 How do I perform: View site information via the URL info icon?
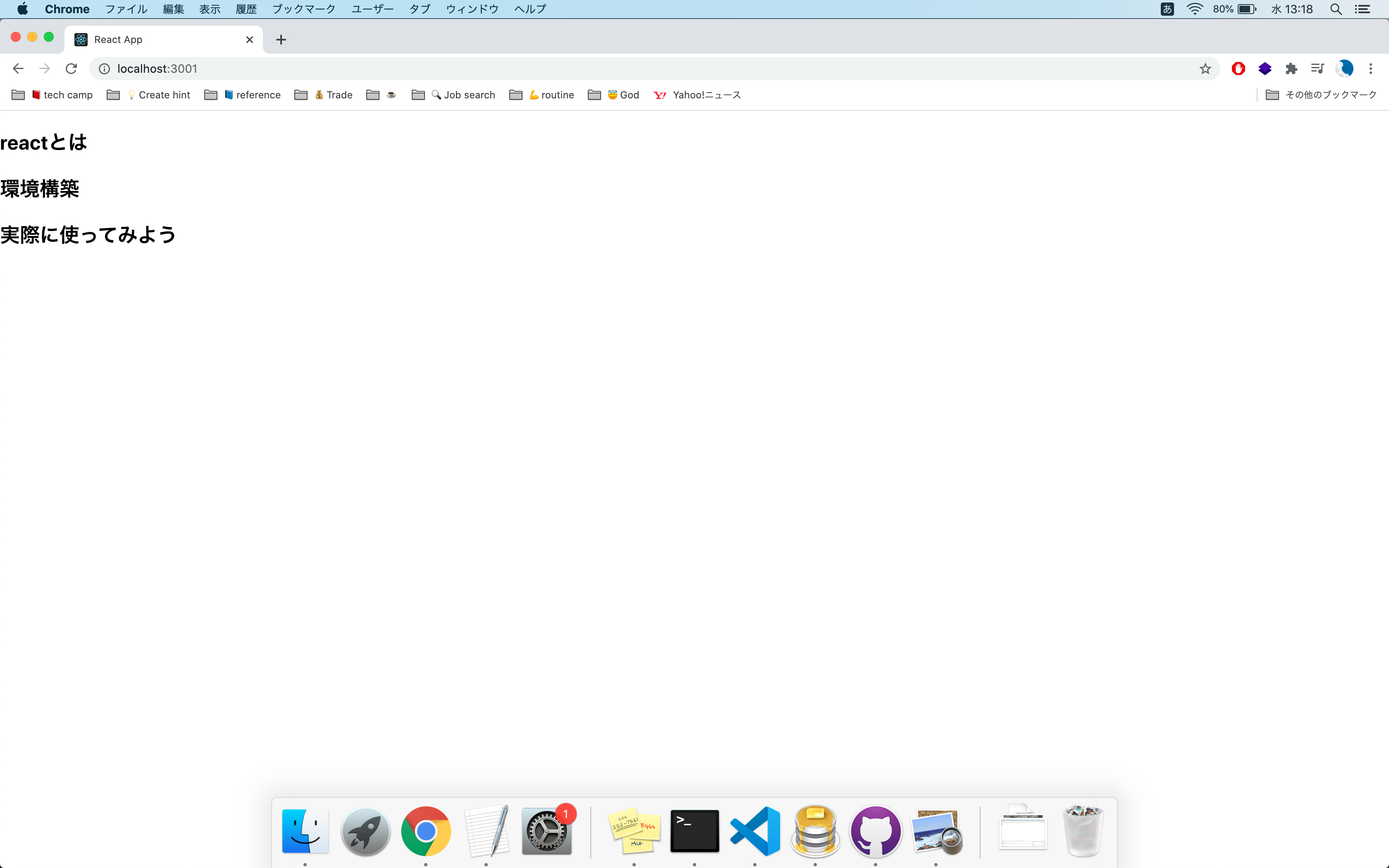104,68
